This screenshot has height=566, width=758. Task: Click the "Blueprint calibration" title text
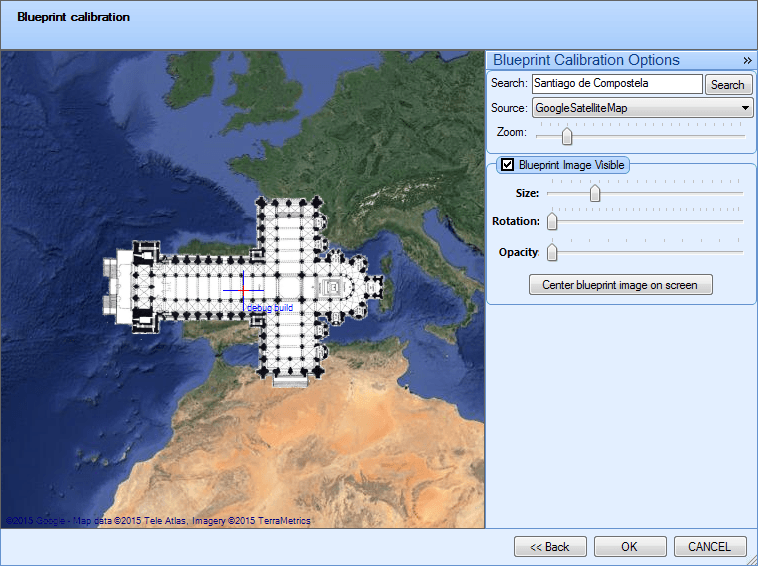click(73, 17)
